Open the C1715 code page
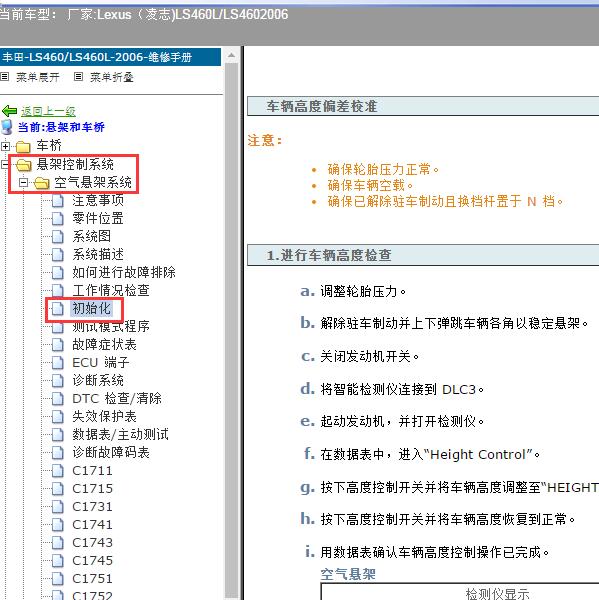This screenshot has height=600, width=599. coord(93,489)
